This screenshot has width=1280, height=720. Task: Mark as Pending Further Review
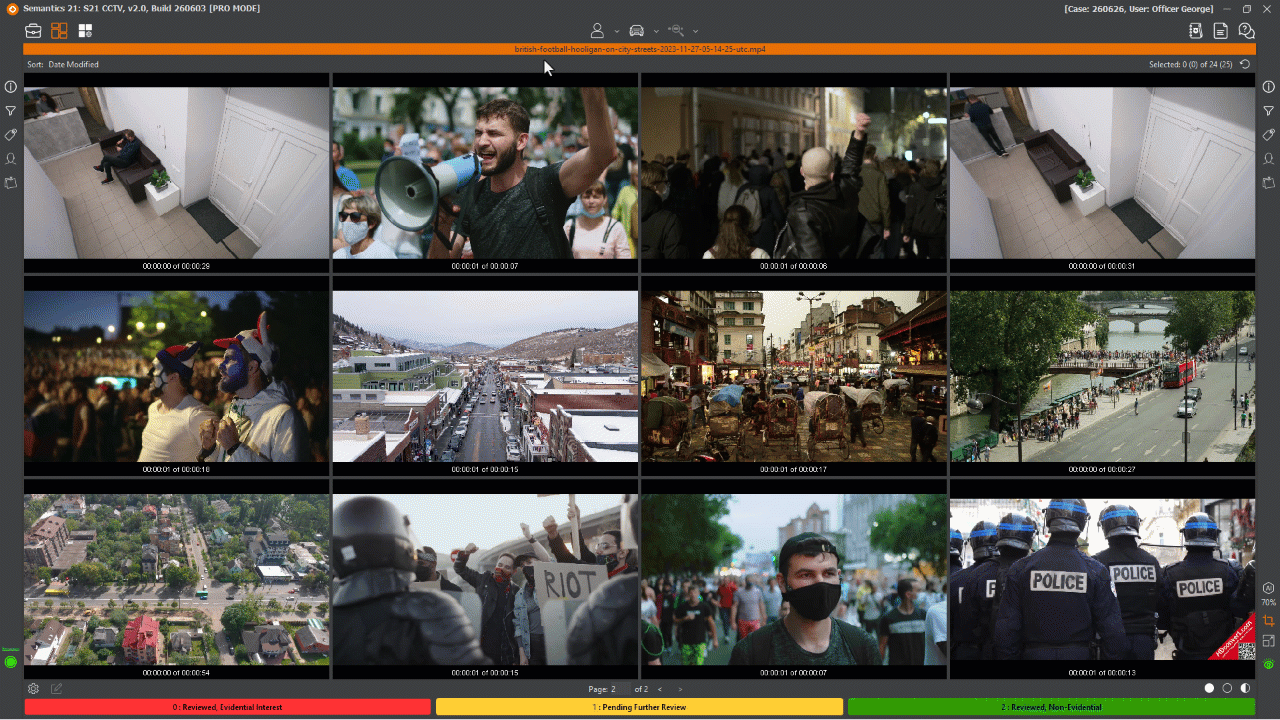(x=639, y=707)
